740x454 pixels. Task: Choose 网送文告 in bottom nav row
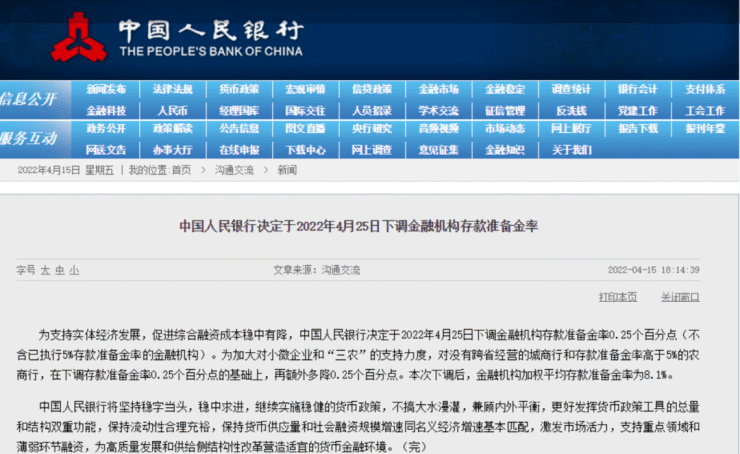coord(106,150)
